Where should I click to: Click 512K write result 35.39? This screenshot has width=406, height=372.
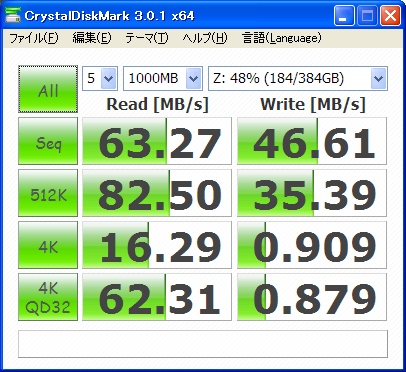pos(312,193)
